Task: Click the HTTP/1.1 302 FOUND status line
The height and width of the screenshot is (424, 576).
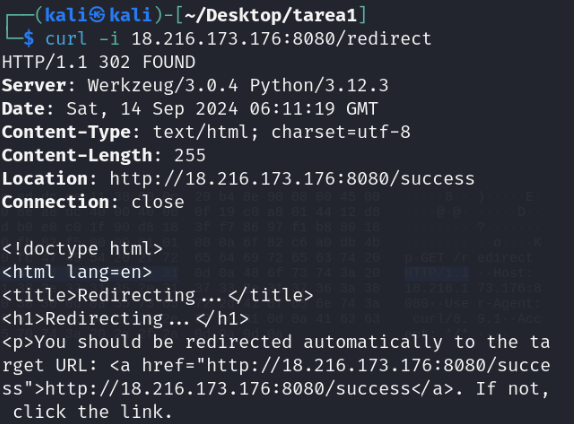Action: click(98, 62)
